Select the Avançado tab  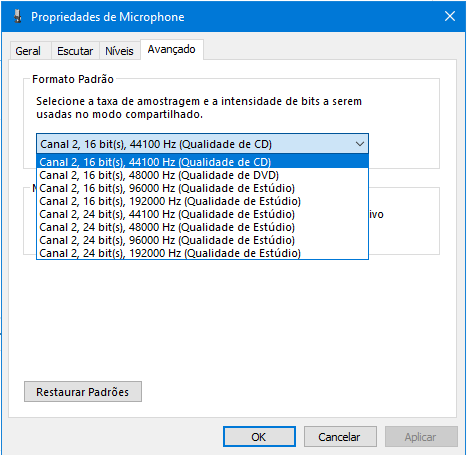tap(172, 49)
